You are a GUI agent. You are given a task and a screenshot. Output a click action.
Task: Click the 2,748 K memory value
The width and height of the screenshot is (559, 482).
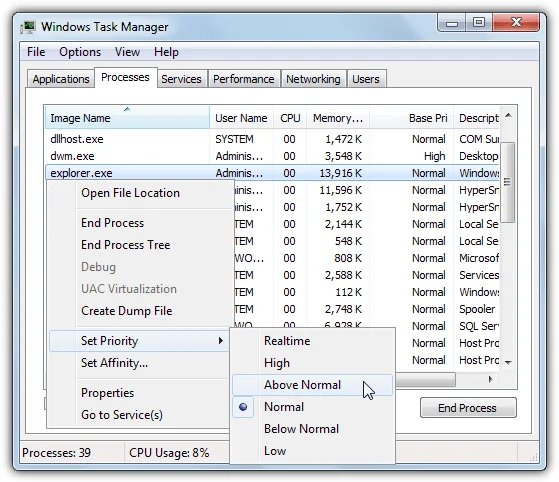343,309
